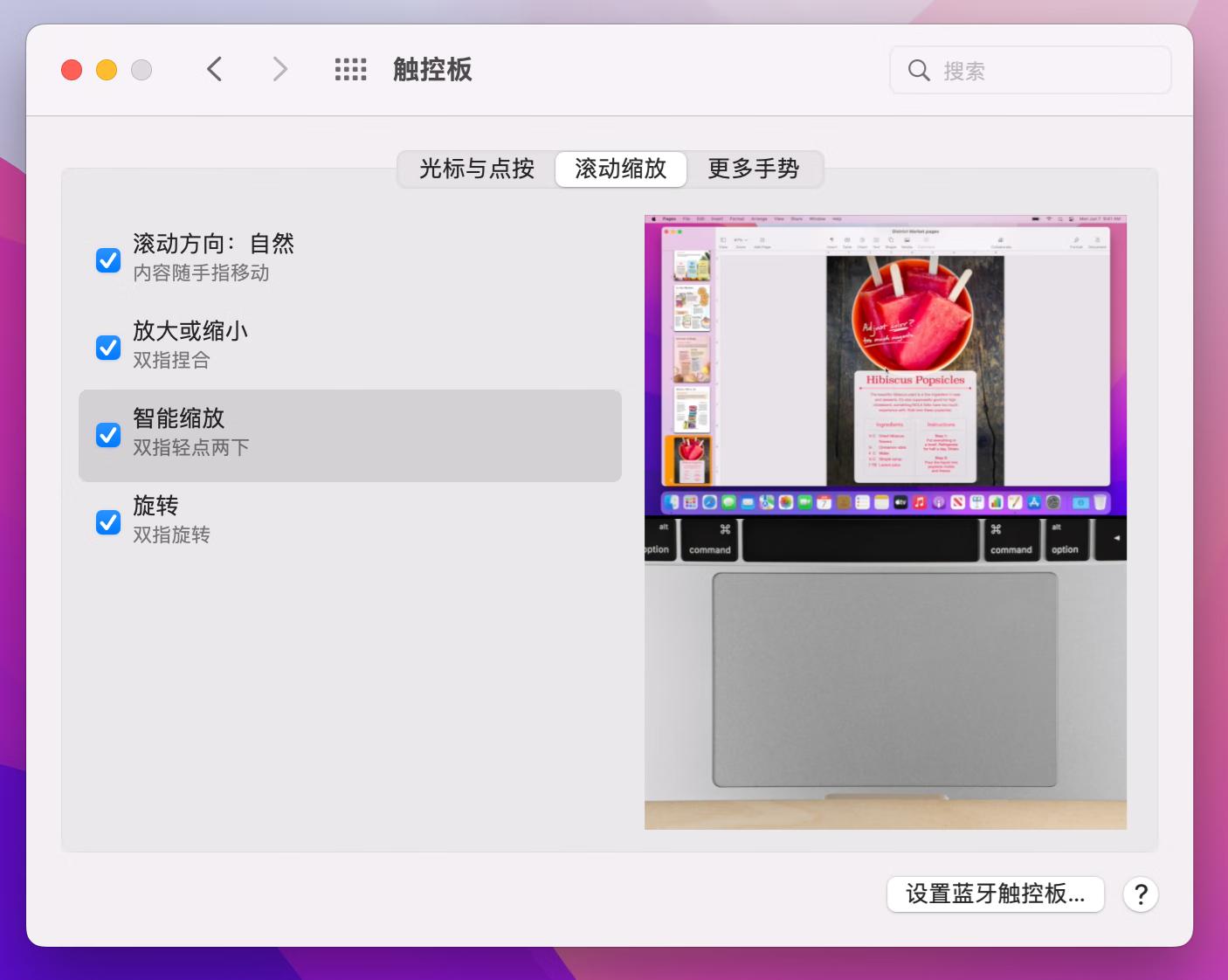
Task: Select the highlighted 智能缩放 row
Action: point(349,435)
